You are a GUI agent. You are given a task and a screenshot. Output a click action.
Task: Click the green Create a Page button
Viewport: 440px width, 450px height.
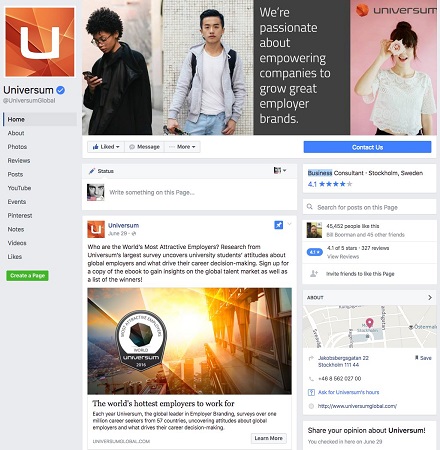pos(27,276)
